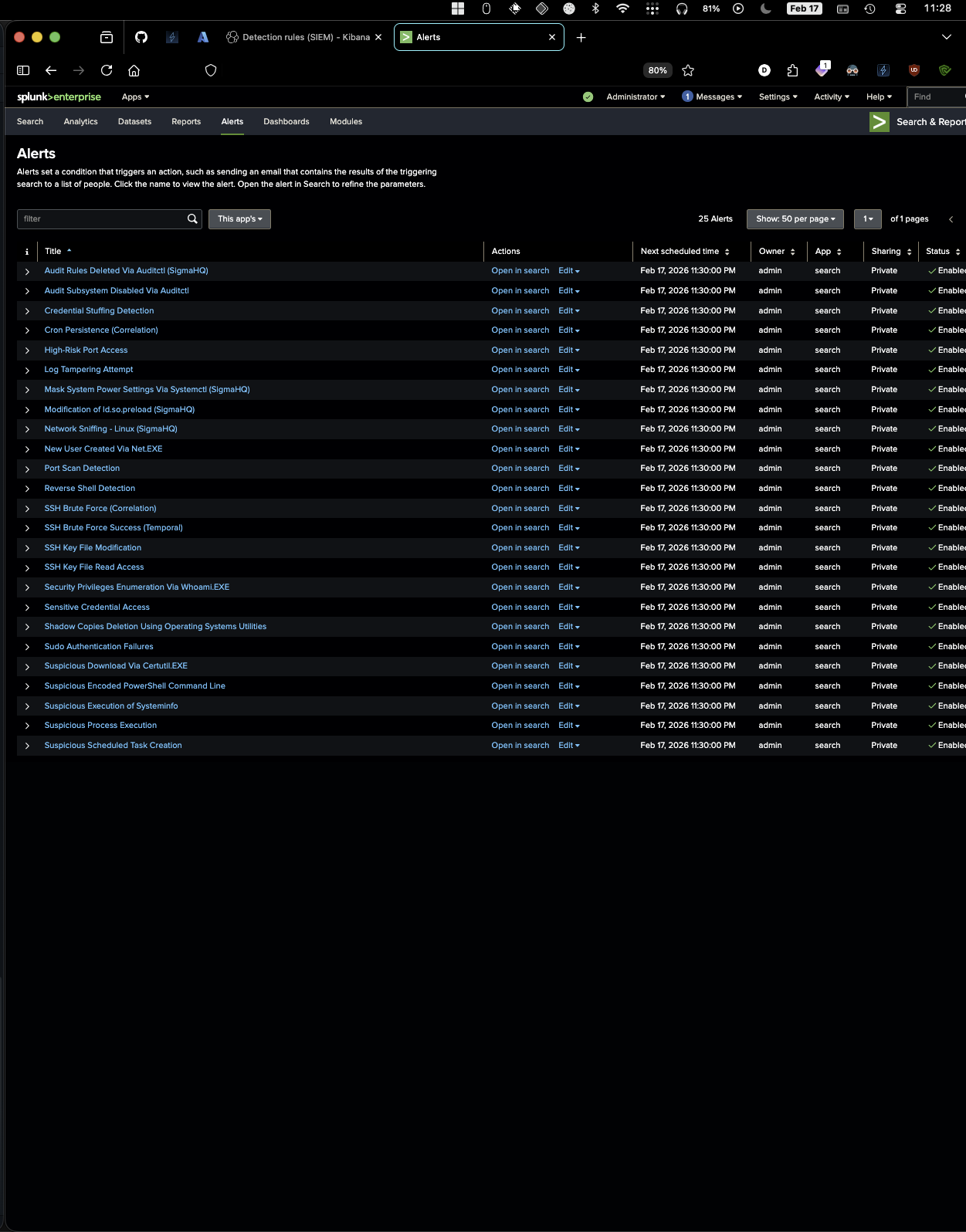The width and height of the screenshot is (966, 1232).
Task: Open macOS Wi-Fi menu bar icon
Action: pos(622,8)
